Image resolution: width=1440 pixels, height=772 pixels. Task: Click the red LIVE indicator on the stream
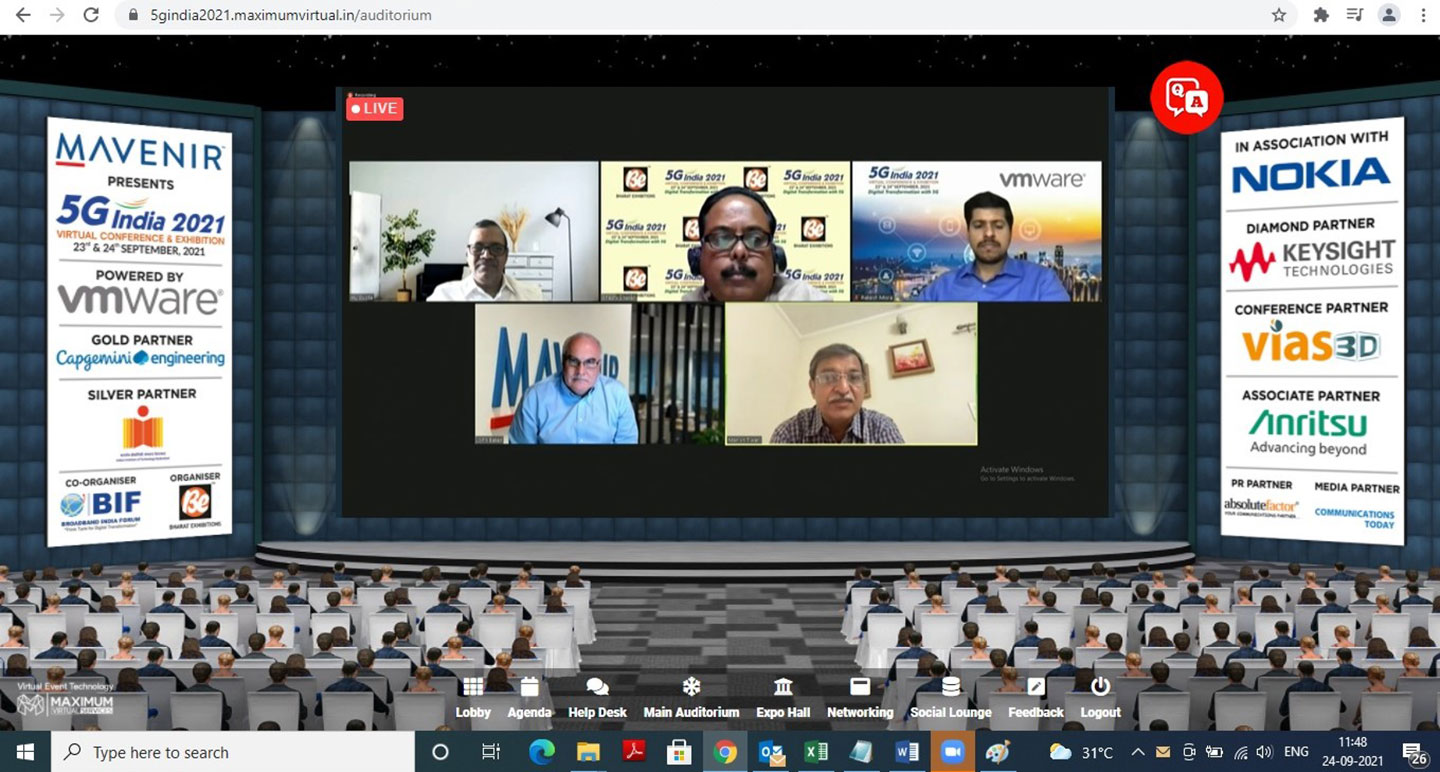point(375,108)
